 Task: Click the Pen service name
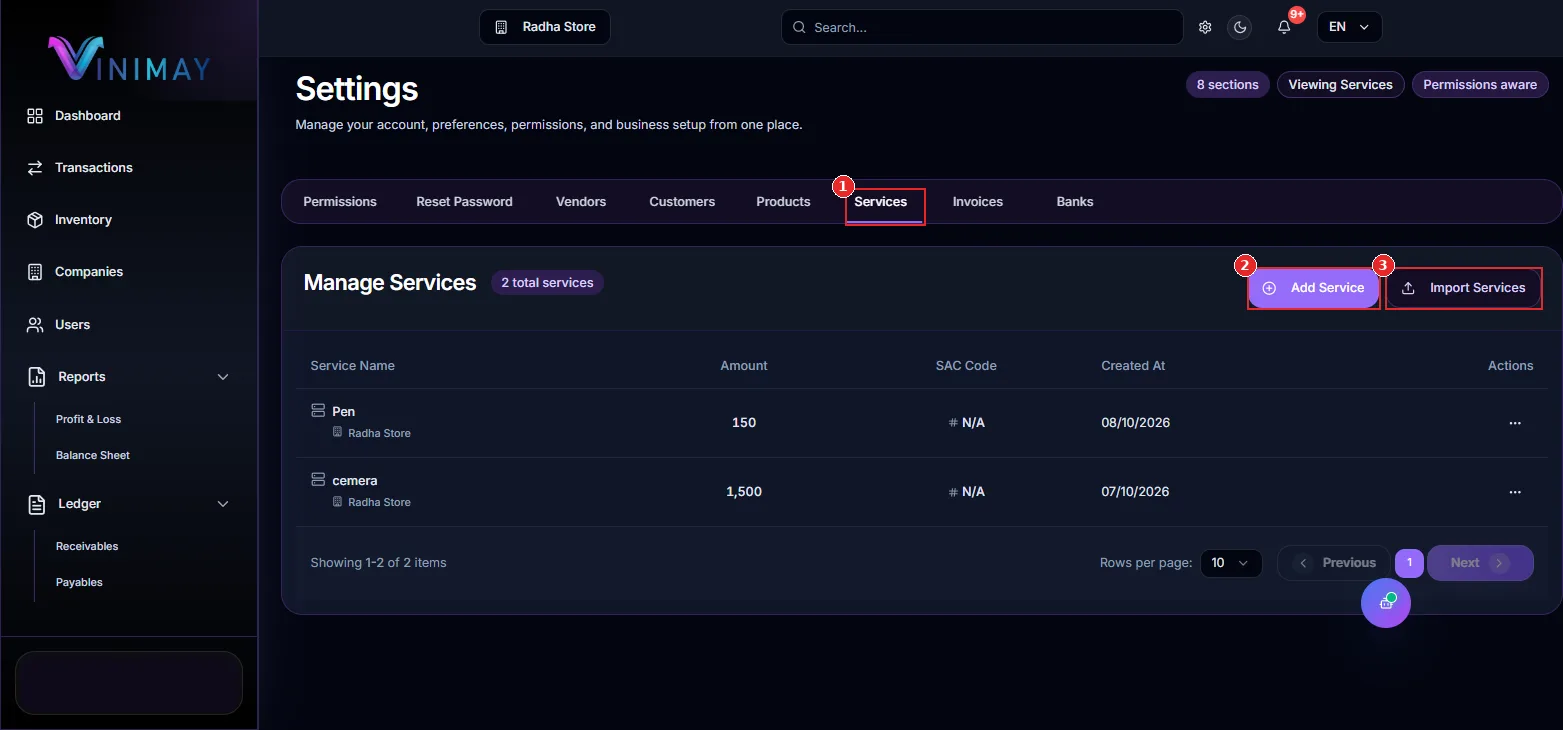pos(344,411)
